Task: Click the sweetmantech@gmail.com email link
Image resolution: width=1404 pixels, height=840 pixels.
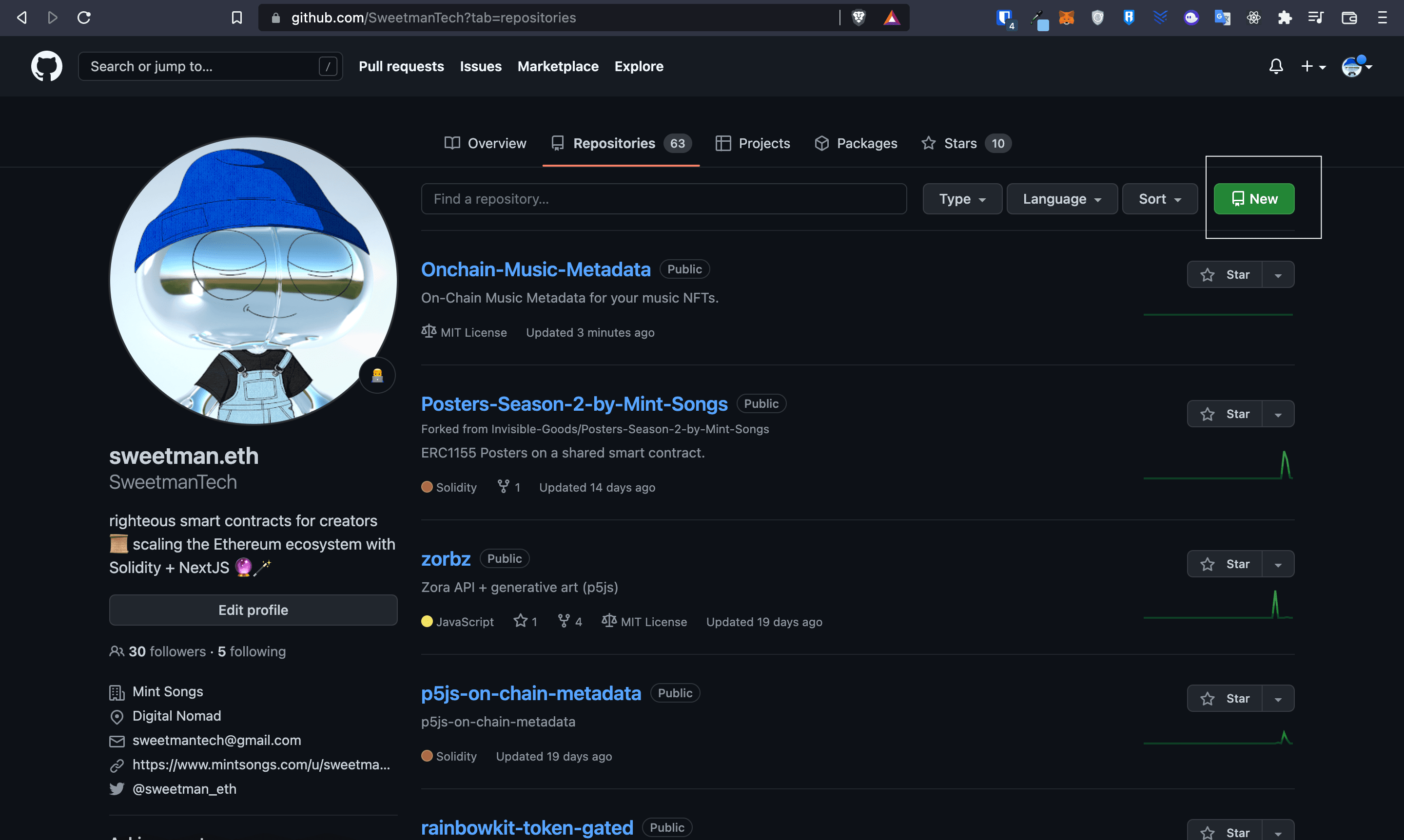Action: tap(216, 740)
